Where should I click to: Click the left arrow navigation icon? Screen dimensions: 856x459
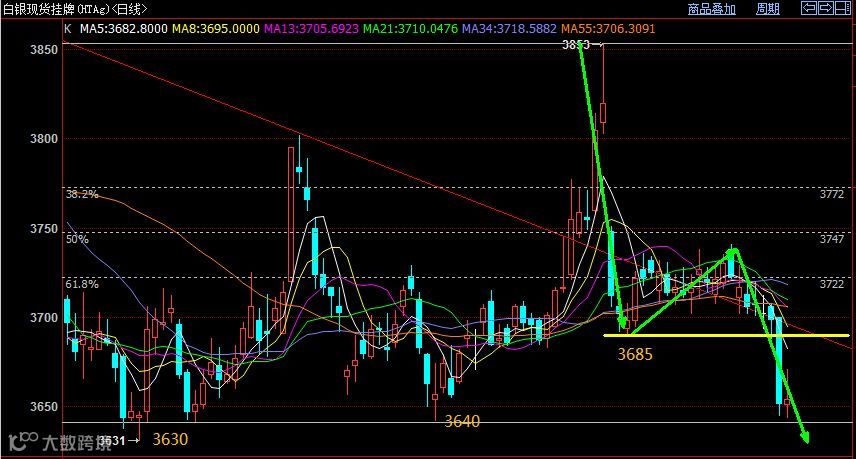click(x=809, y=8)
